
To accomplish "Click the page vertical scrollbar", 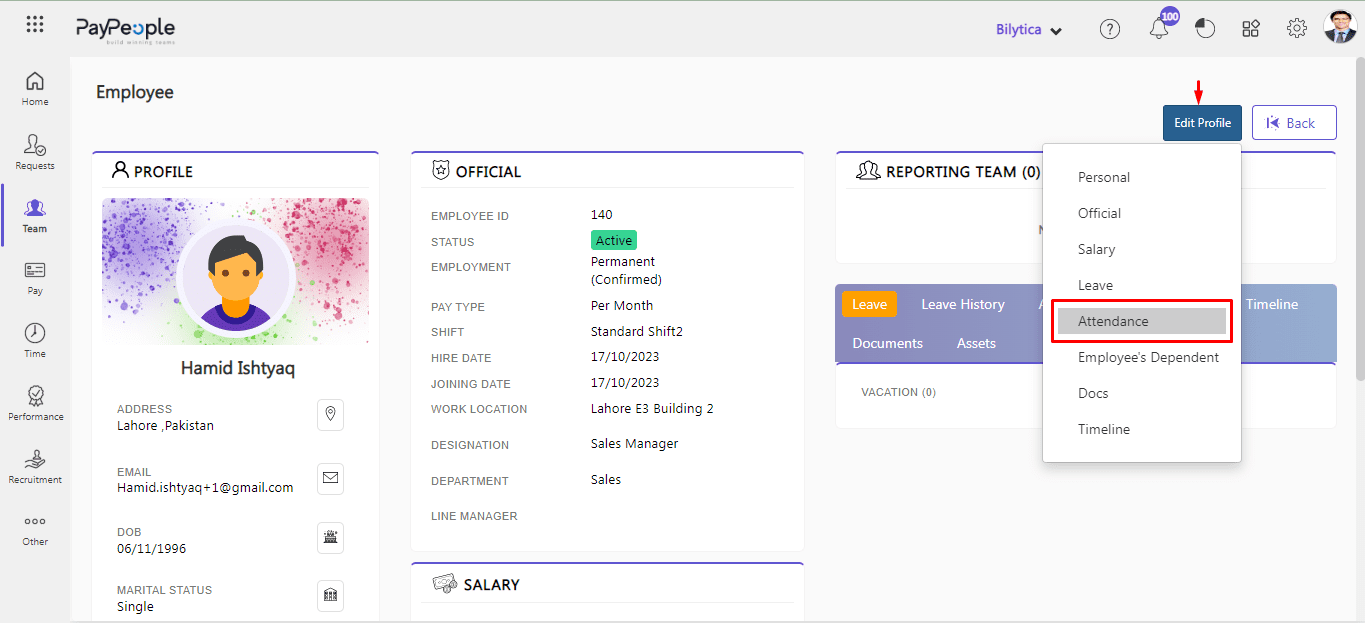I will pyautogui.click(x=1360, y=220).
